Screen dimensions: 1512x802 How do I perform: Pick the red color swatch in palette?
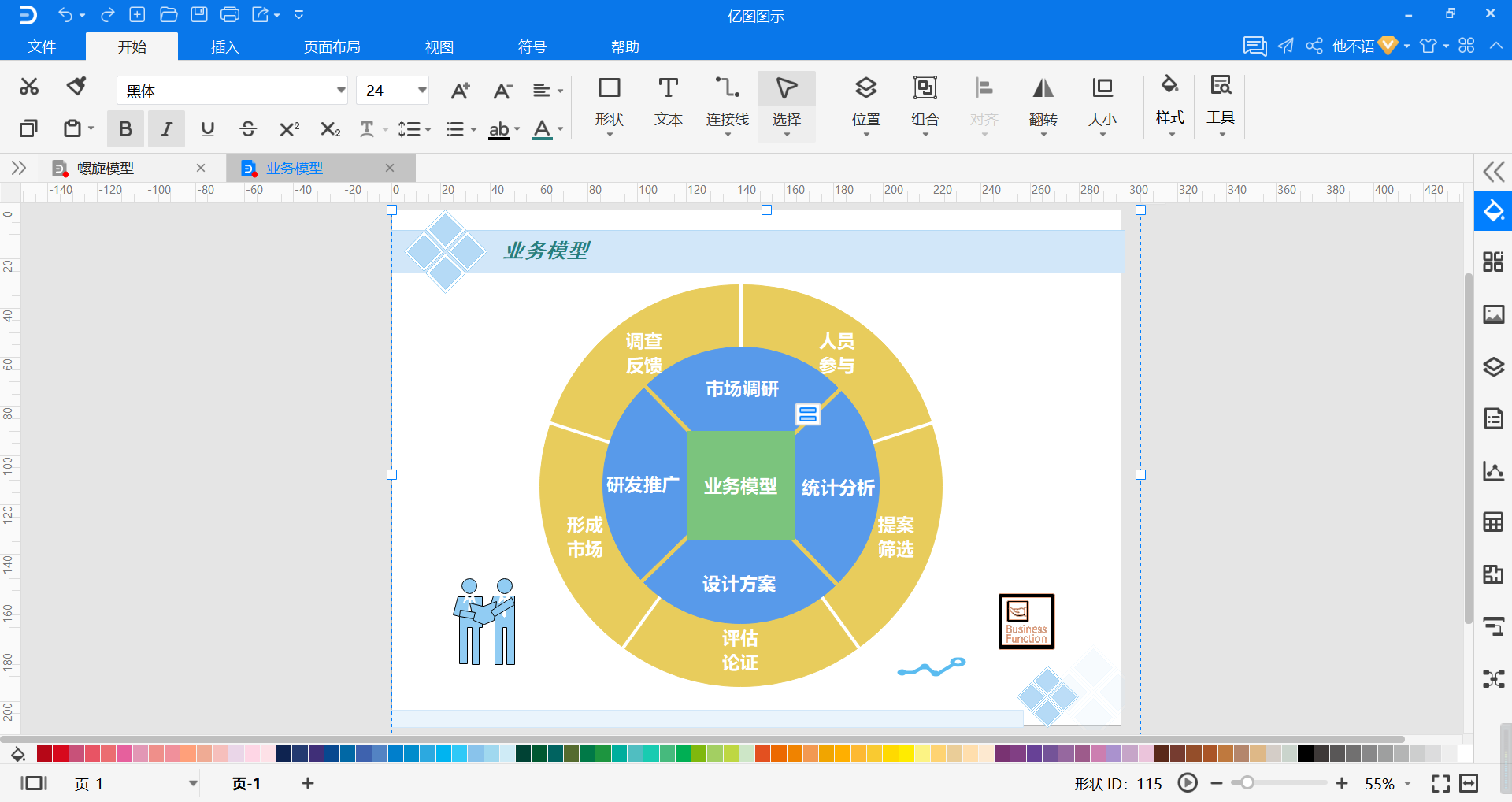pos(60,754)
